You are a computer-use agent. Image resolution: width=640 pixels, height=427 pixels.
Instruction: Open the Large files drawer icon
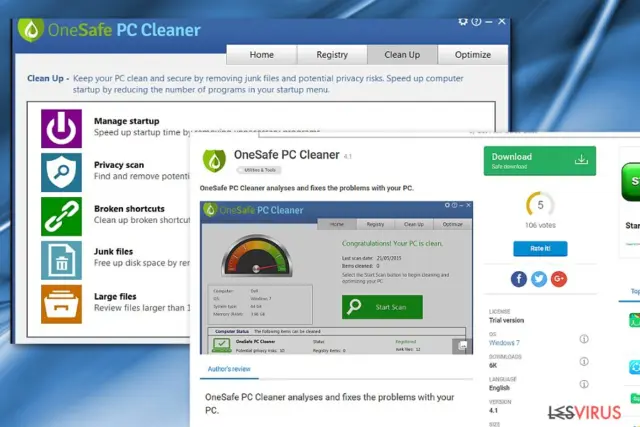pos(61,304)
